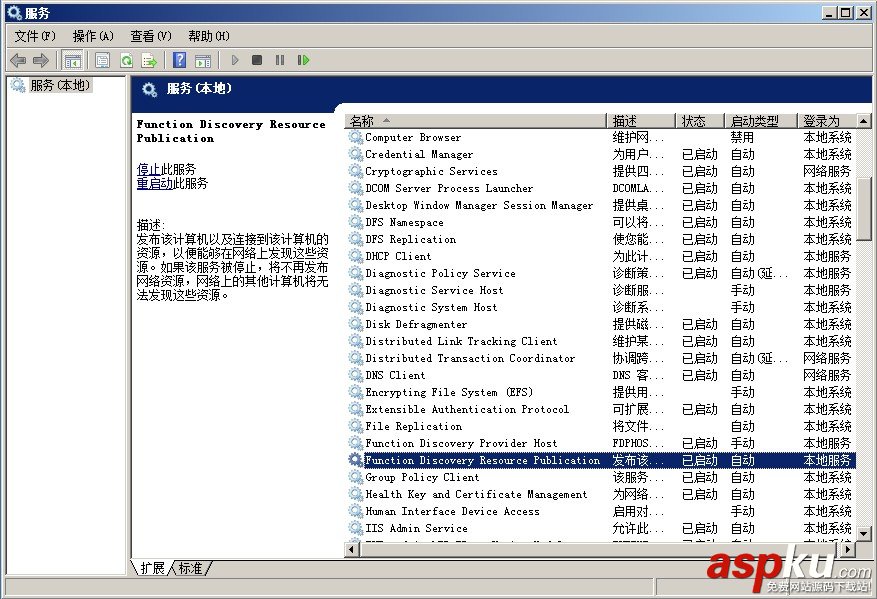Sort by the 描述 column header
Image resolution: width=877 pixels, height=599 pixels.
point(641,121)
